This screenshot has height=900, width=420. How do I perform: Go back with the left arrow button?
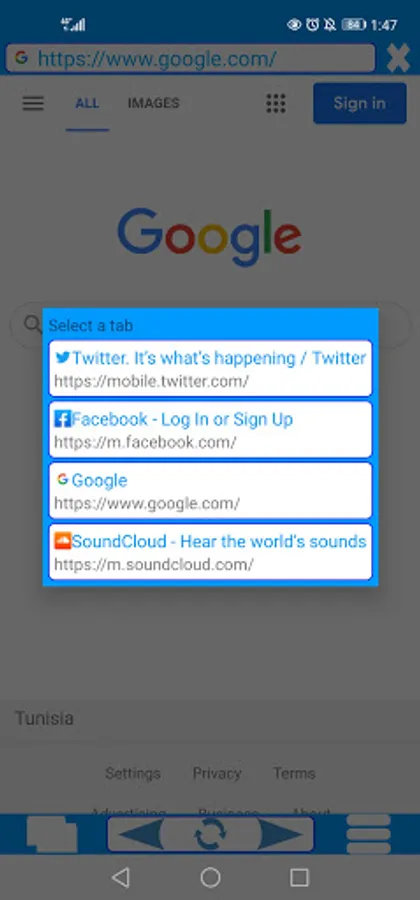140,834
